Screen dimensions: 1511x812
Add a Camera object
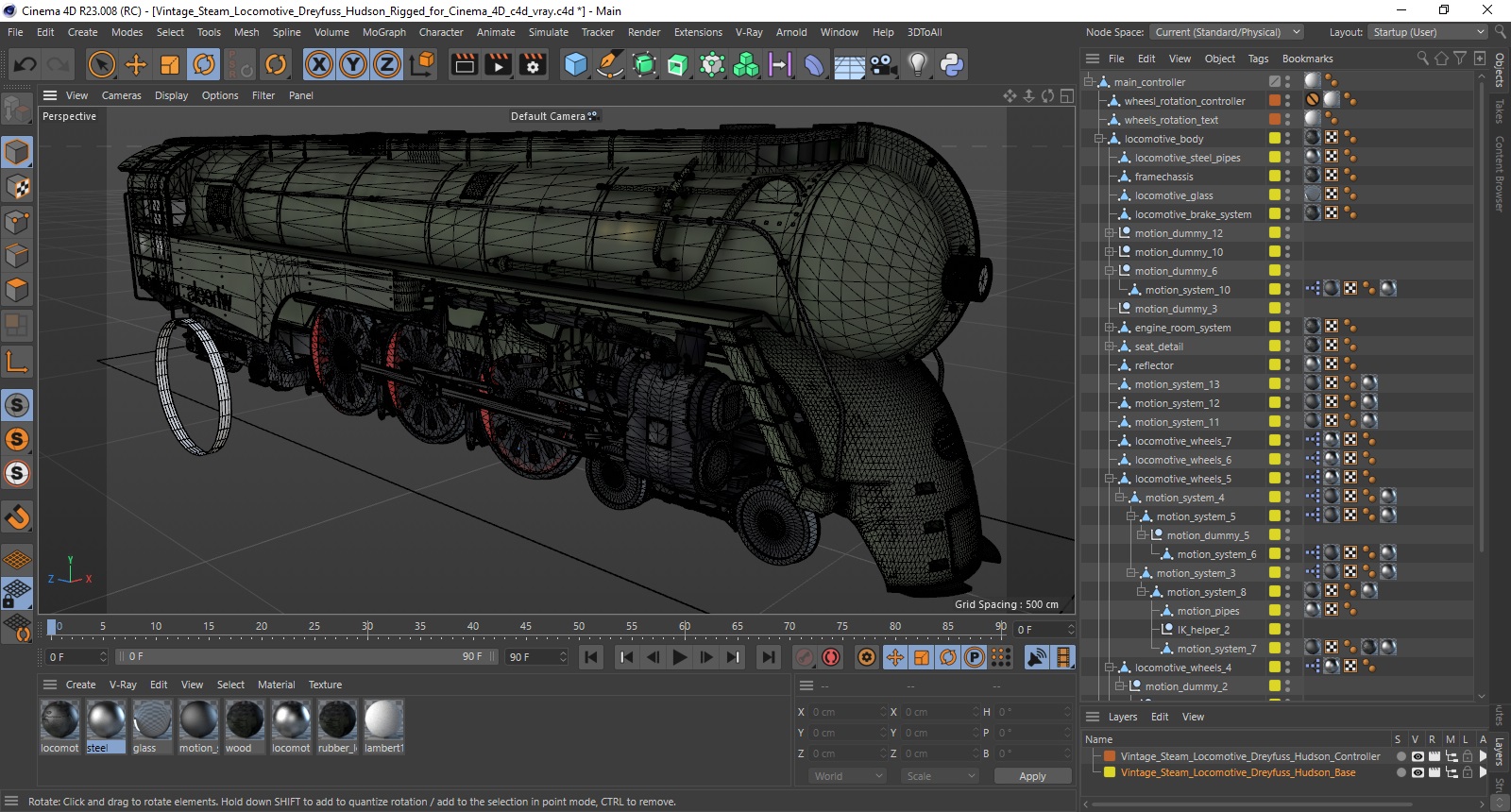tap(883, 64)
